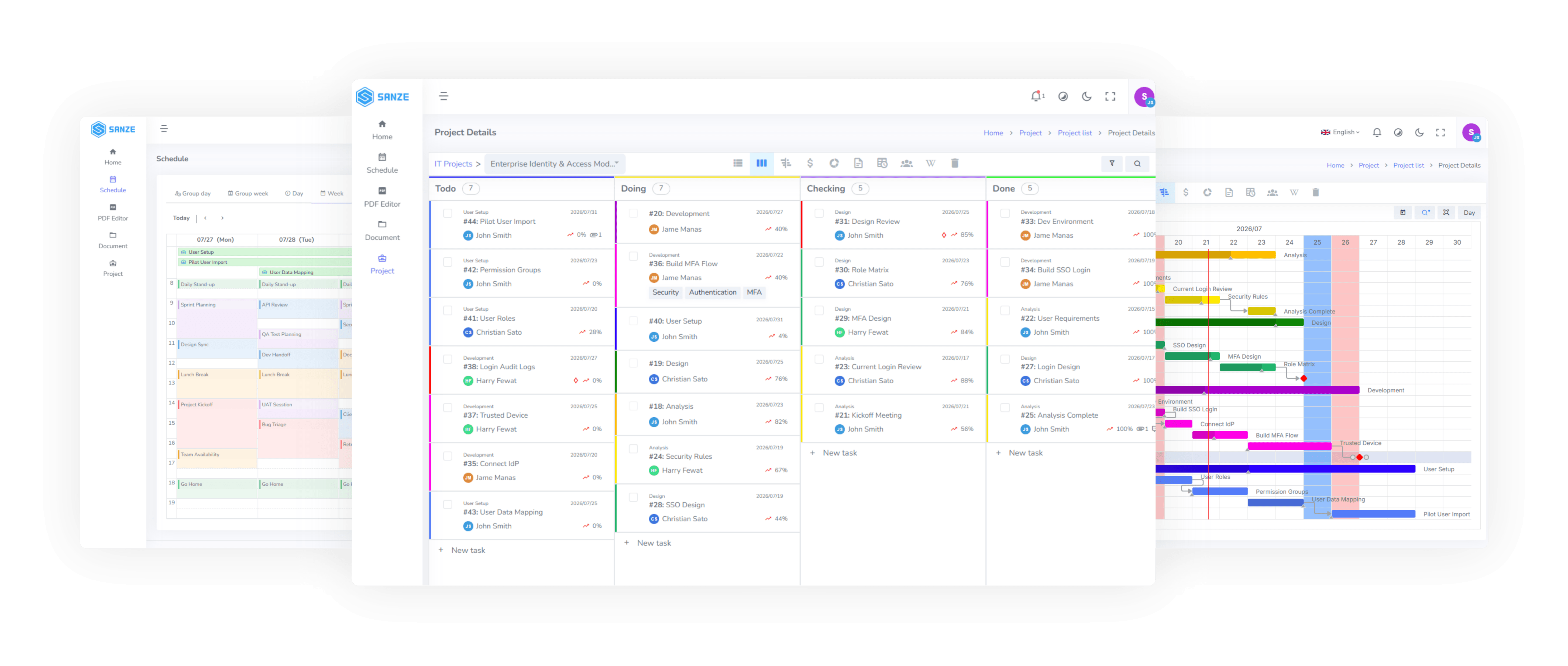Open Home in center window sidebar
Screen dimensions: 1568x666
382,130
